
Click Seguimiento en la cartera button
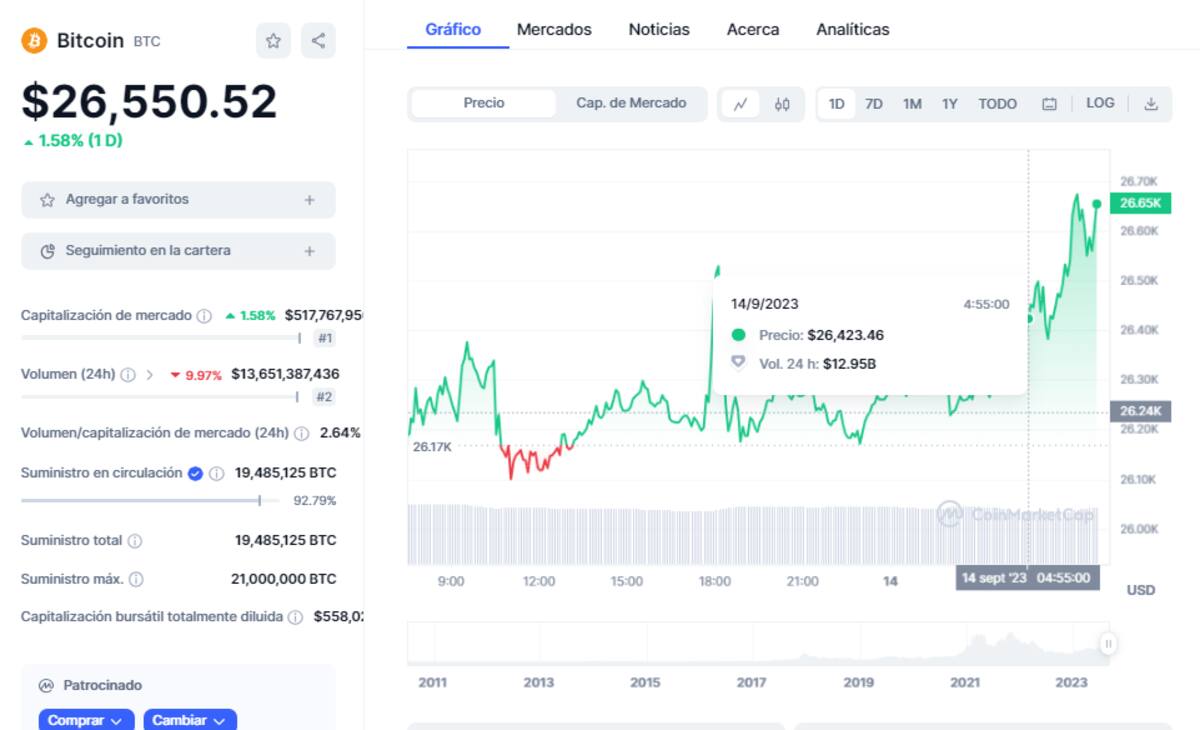click(x=178, y=251)
